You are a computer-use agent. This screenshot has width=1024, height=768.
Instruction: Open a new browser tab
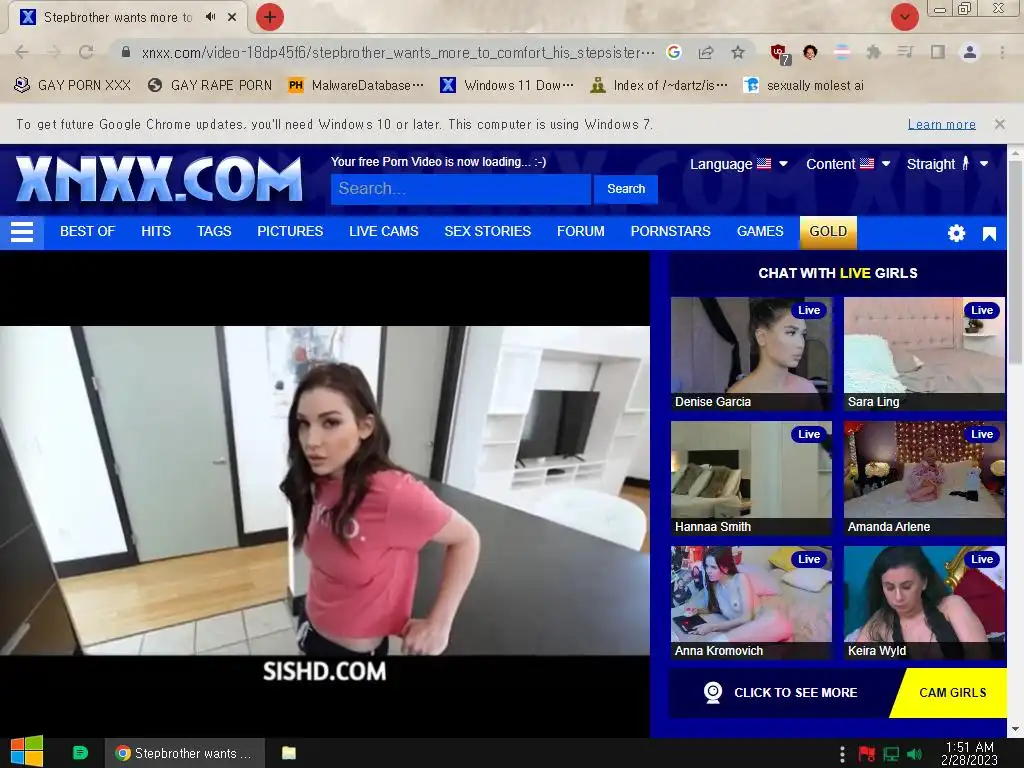269,17
